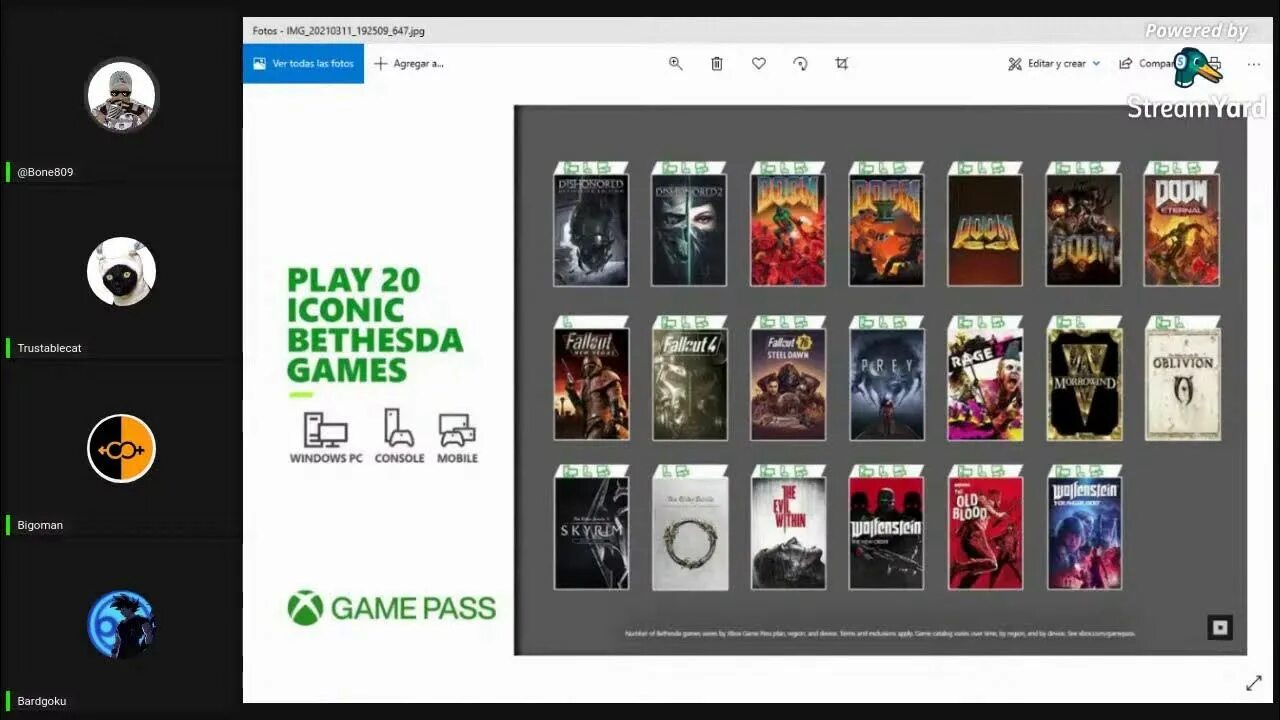Open the View all photos button

click(303, 63)
